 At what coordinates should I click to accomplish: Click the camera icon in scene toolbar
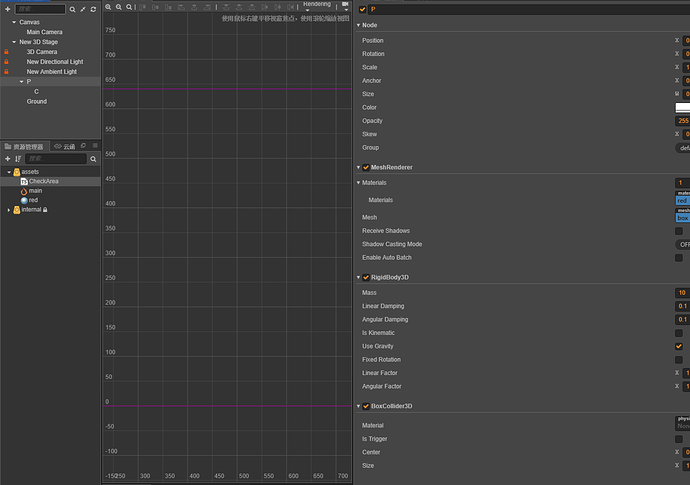coord(345,4)
